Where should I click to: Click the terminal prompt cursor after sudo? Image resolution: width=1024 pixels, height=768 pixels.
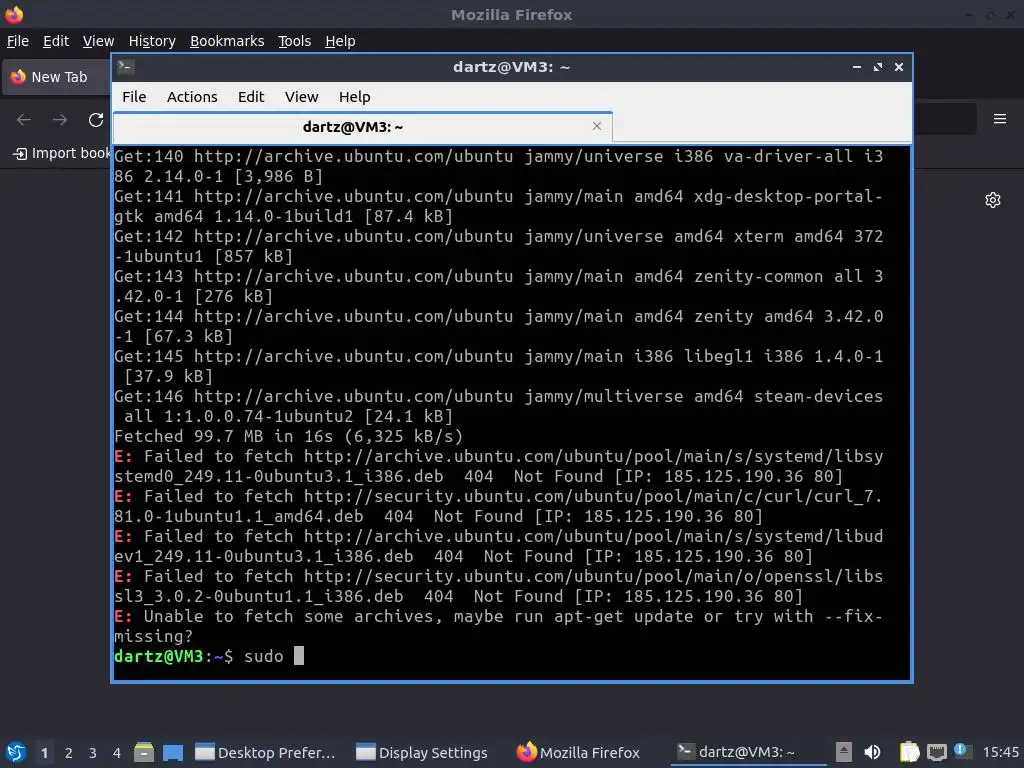[x=298, y=656]
